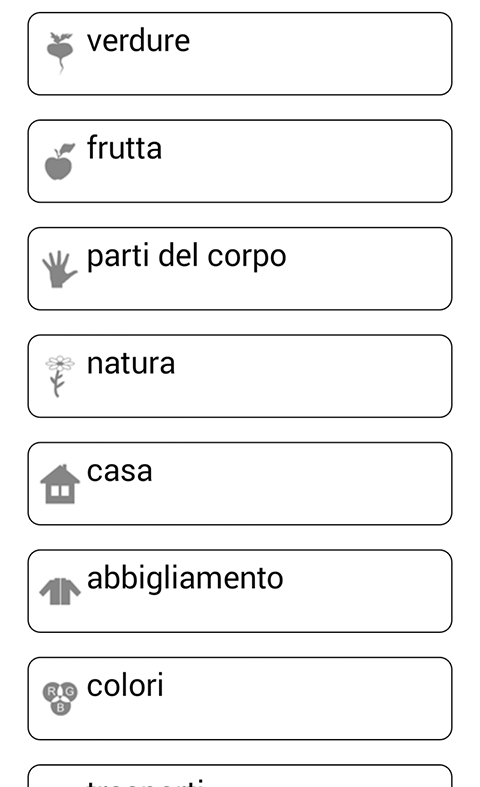Tap the apple icon beside frutta
The width and height of the screenshot is (480, 787).
[x=60, y=161]
